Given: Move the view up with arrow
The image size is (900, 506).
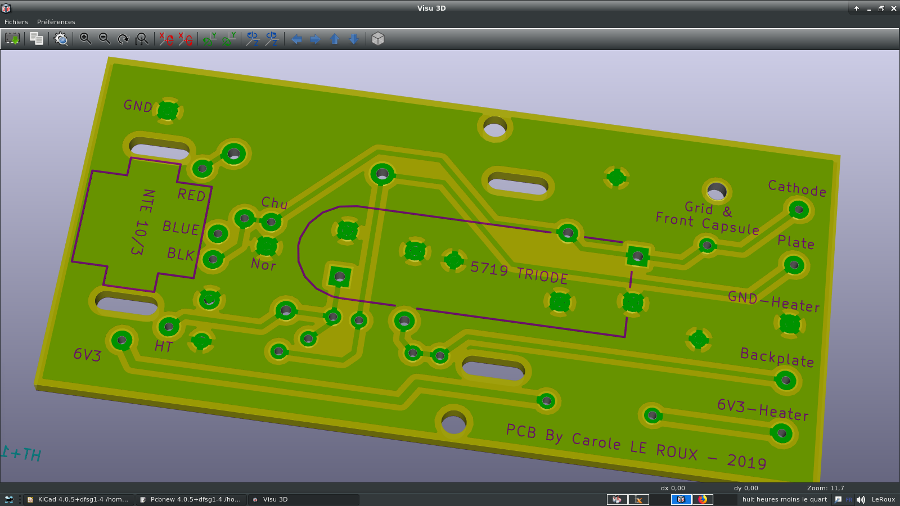Looking at the screenshot, I should 334,39.
